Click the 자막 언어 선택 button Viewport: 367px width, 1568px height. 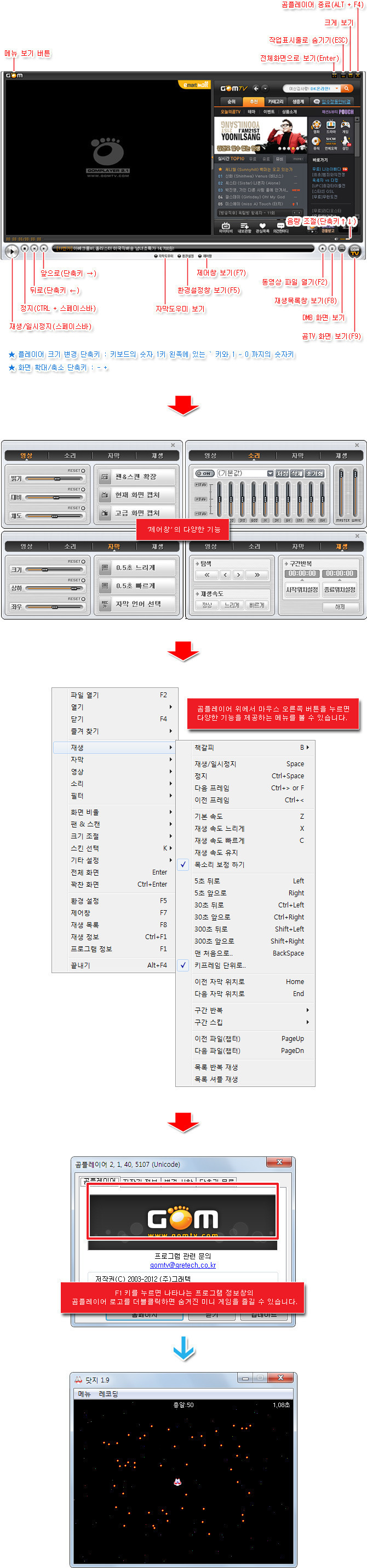coord(137,604)
